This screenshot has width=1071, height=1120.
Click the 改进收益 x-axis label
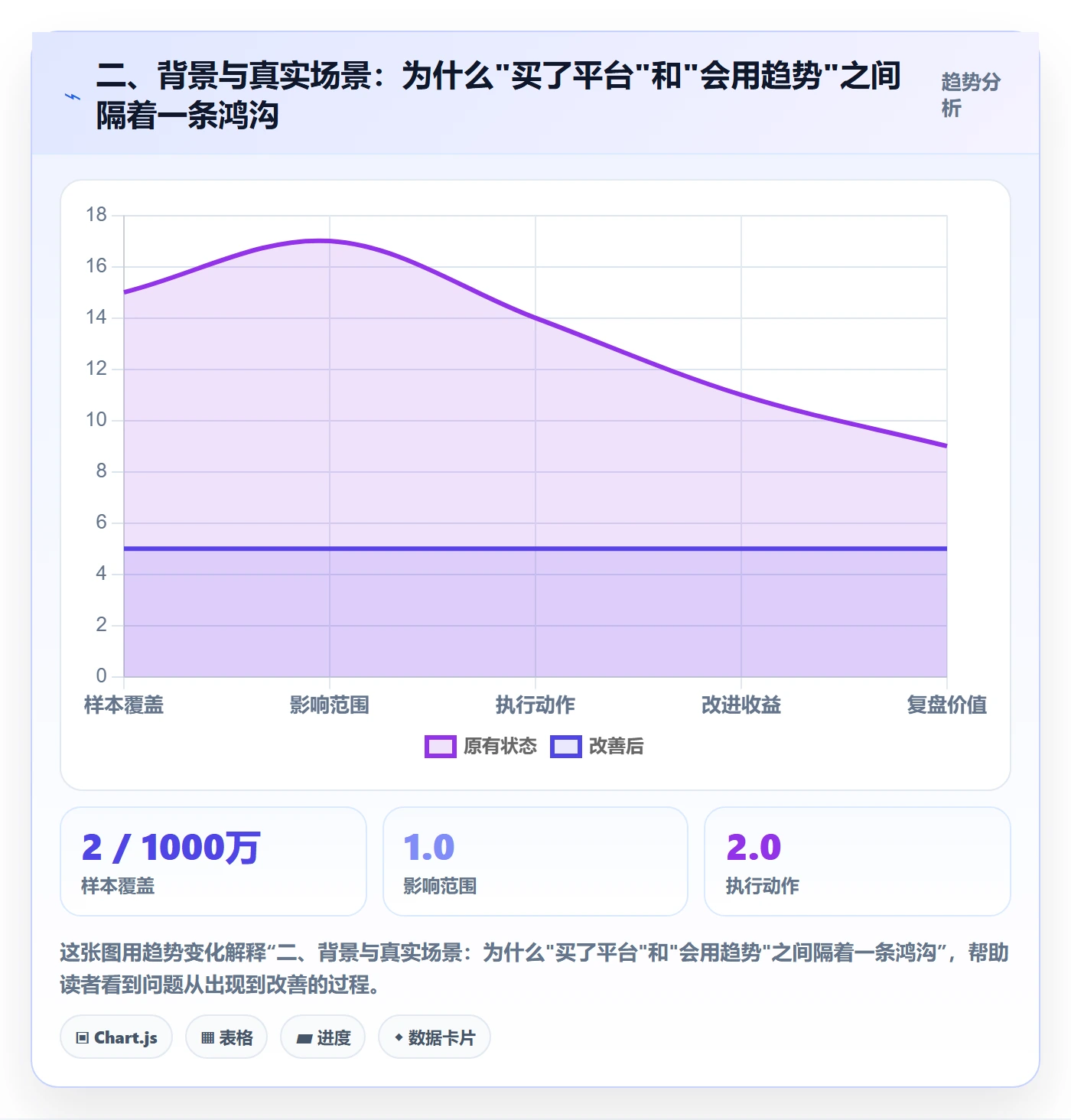(x=741, y=705)
